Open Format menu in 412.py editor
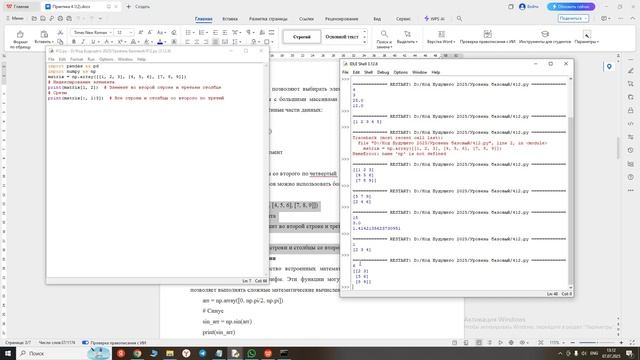 [76, 59]
